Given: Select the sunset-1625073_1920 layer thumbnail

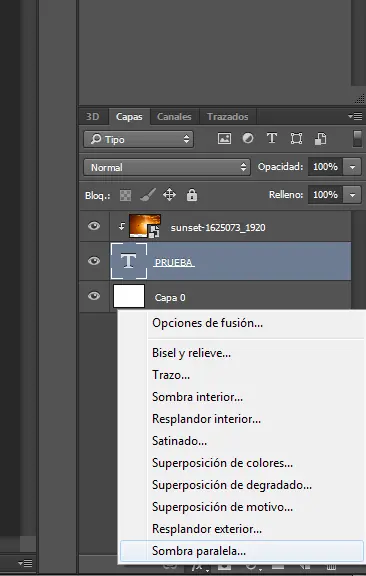Looking at the screenshot, I should coord(145,226).
